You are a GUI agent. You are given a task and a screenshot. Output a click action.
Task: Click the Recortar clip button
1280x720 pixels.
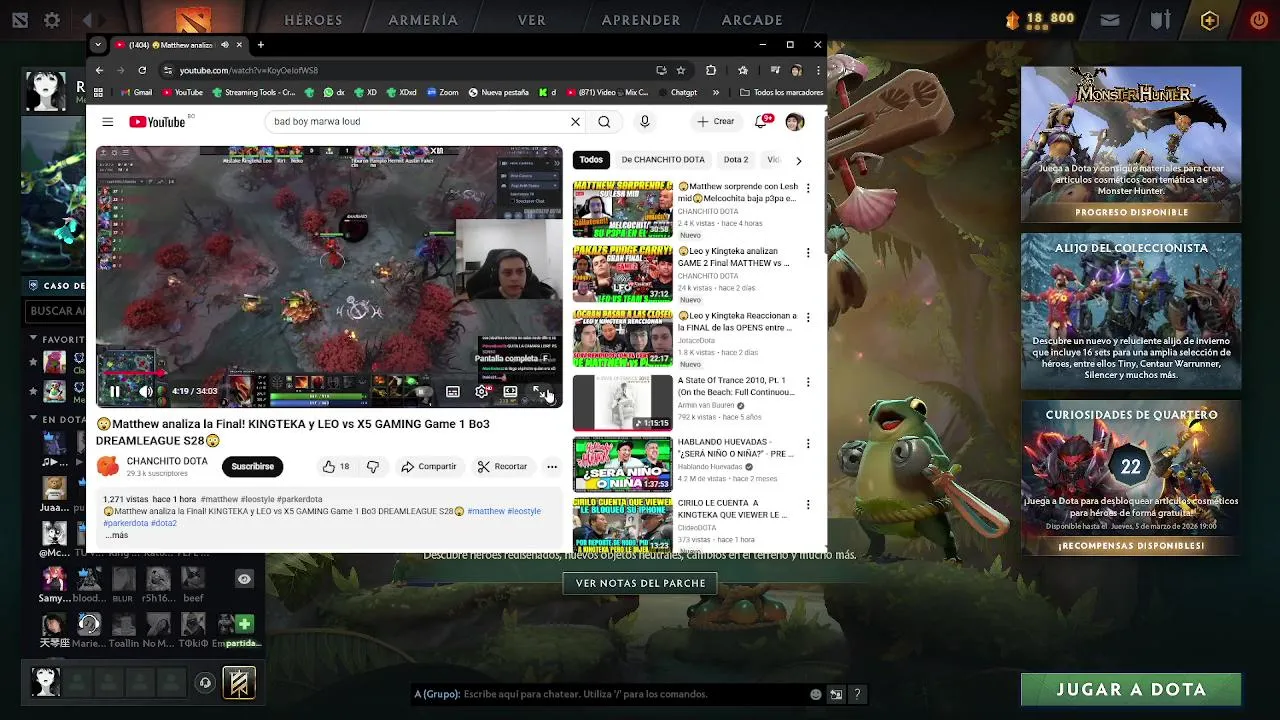point(502,466)
